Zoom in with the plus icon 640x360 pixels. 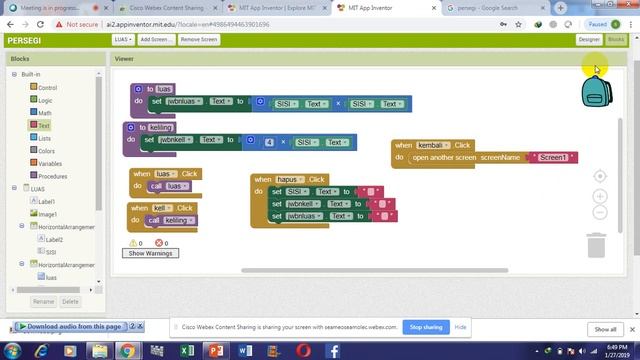coord(600,196)
